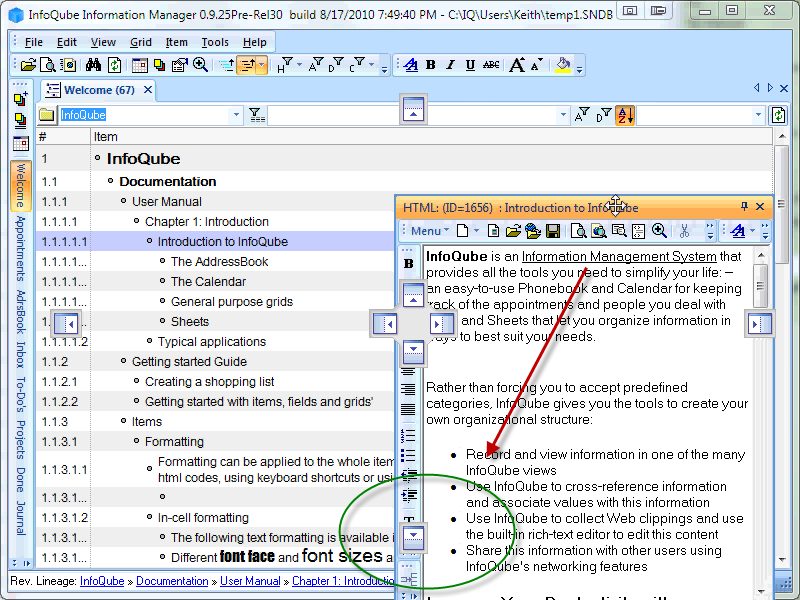Open the File menu
The height and width of the screenshot is (600, 800).
click(x=34, y=42)
